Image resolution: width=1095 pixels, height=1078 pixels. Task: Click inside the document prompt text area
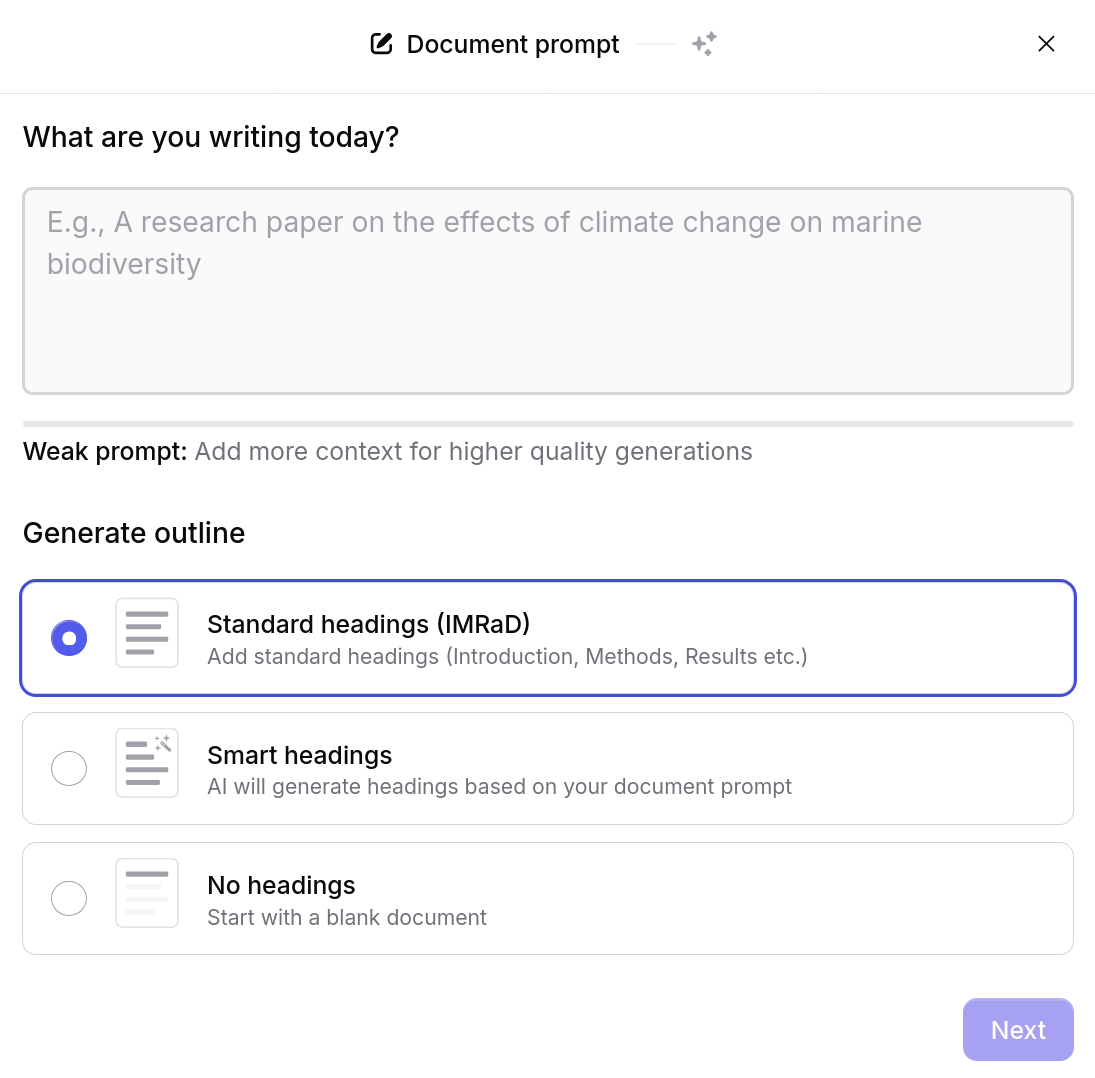click(548, 290)
